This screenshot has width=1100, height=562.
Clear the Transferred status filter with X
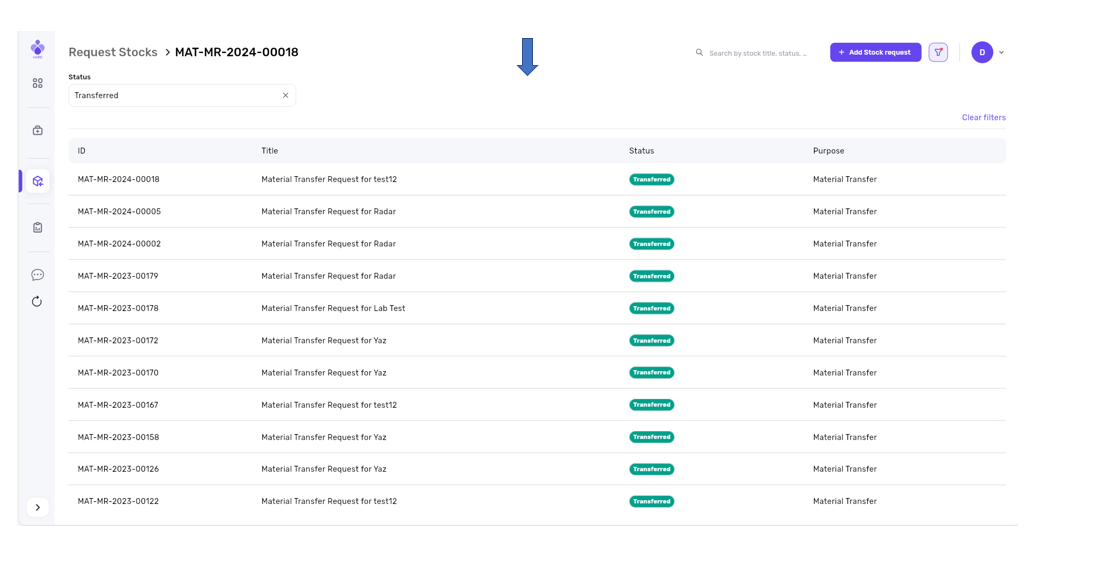[x=285, y=96]
